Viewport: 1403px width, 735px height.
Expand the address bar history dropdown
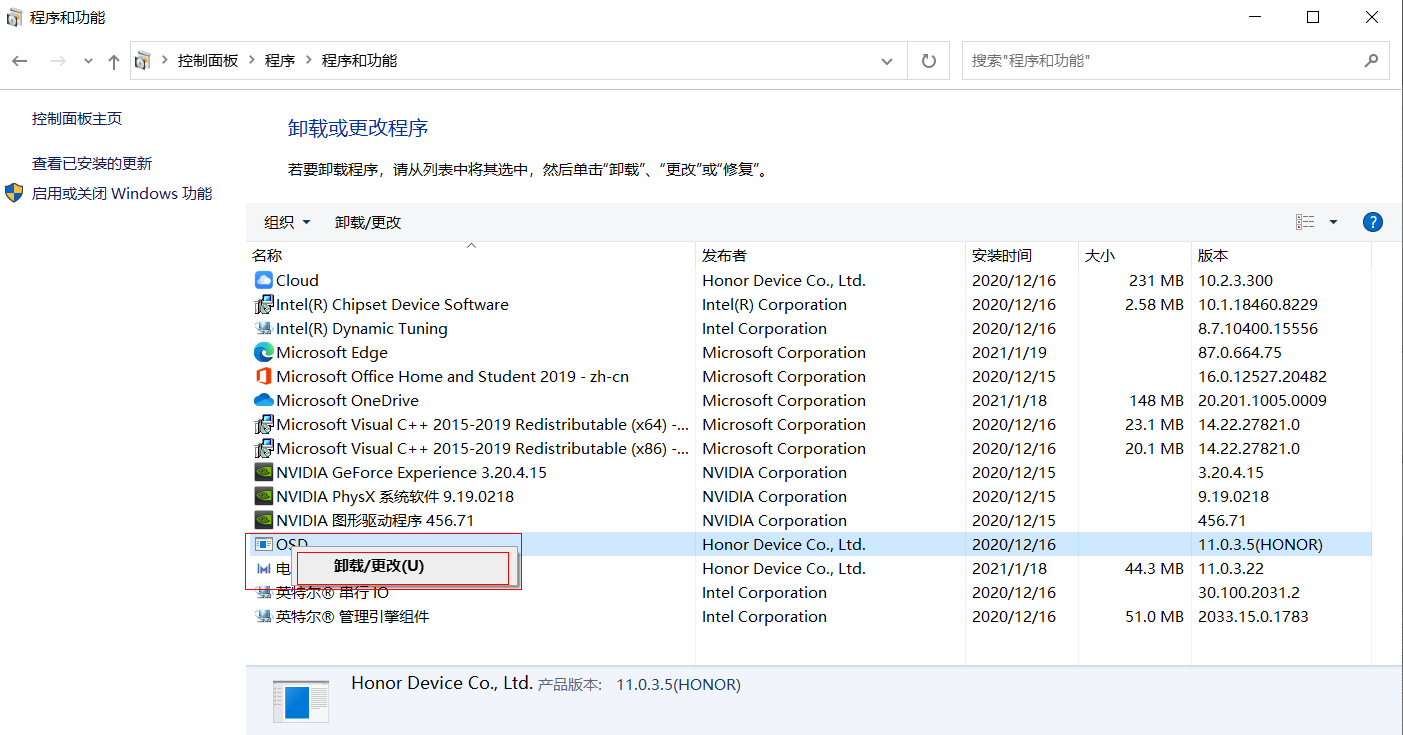click(x=886, y=61)
